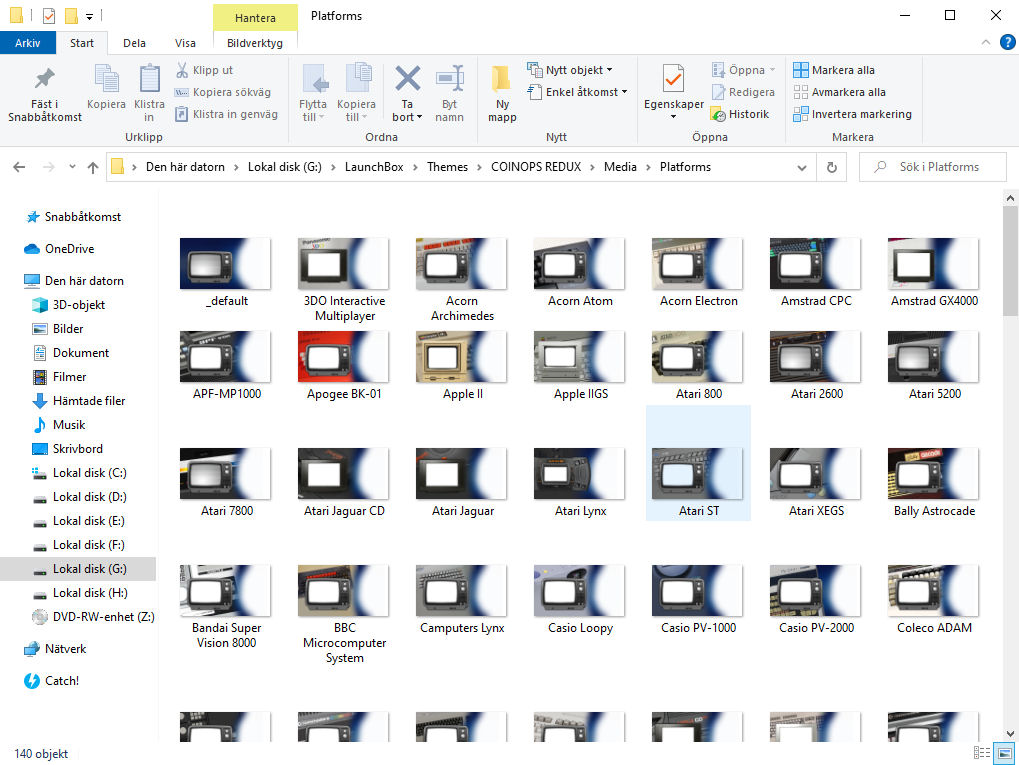Expand the Öppna dropdown arrow

(772, 70)
